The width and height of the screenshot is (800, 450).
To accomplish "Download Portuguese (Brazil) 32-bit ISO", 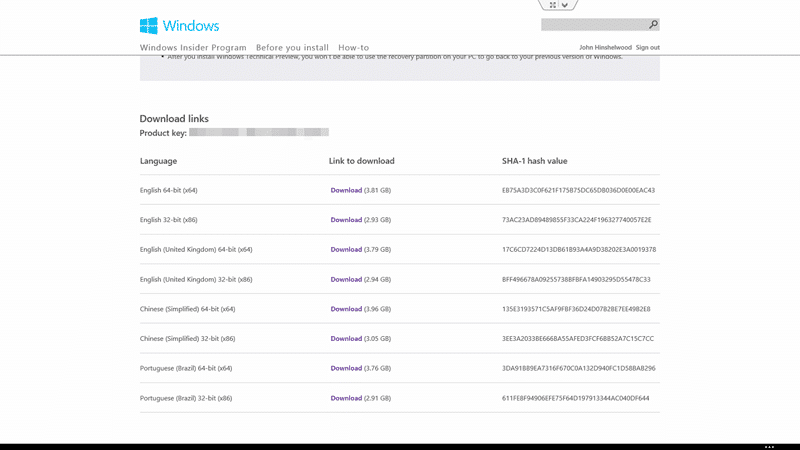I will pyautogui.click(x=346, y=398).
